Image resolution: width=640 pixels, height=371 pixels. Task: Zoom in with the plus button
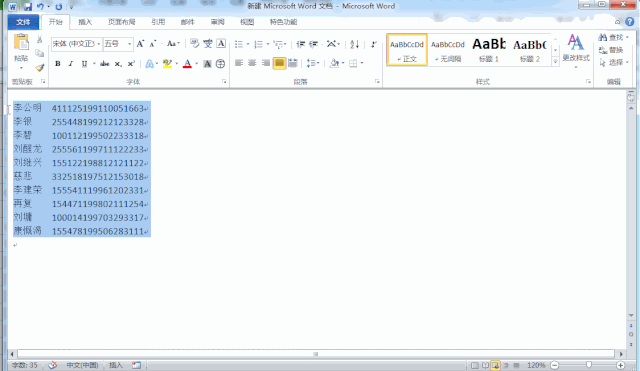tap(620, 365)
